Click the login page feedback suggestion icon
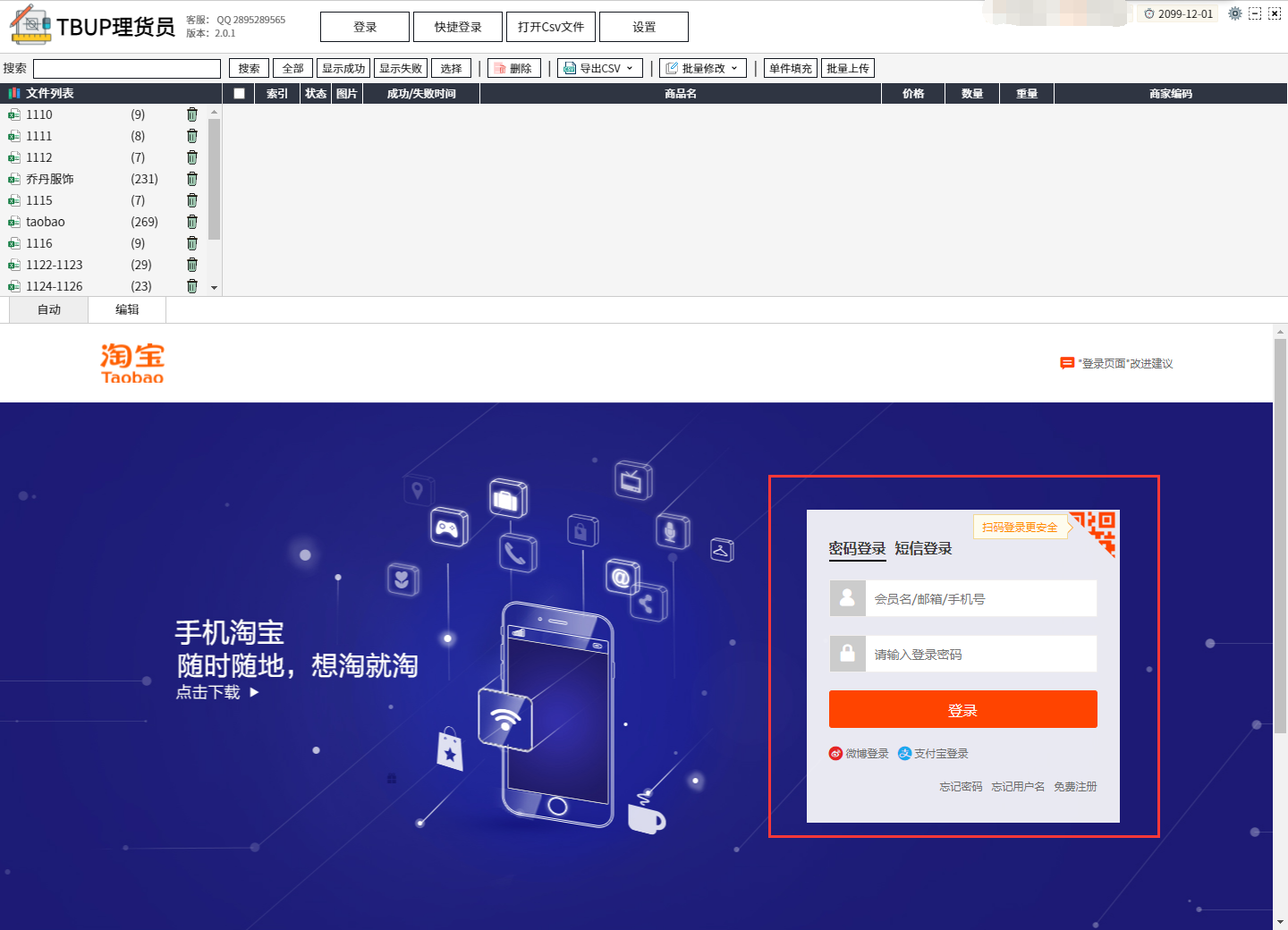 click(x=1066, y=363)
